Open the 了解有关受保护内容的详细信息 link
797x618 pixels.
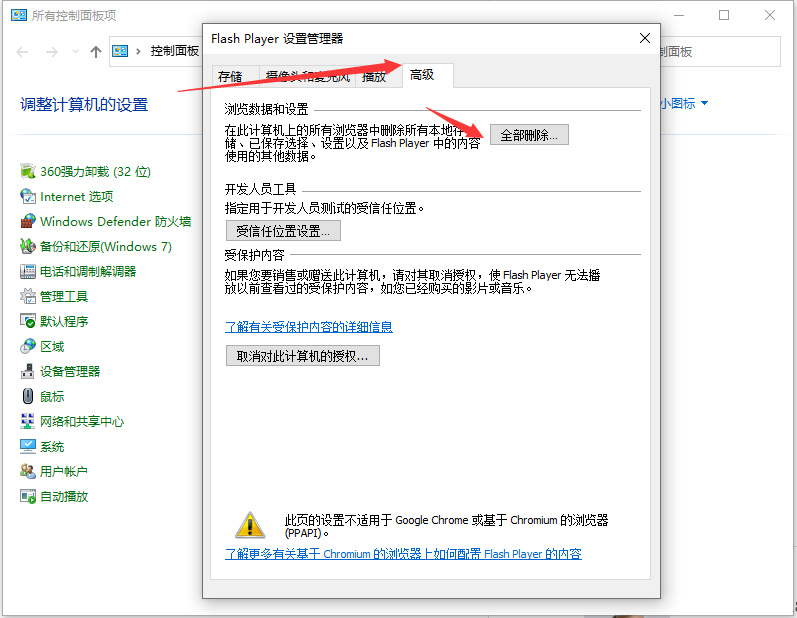tap(308, 327)
